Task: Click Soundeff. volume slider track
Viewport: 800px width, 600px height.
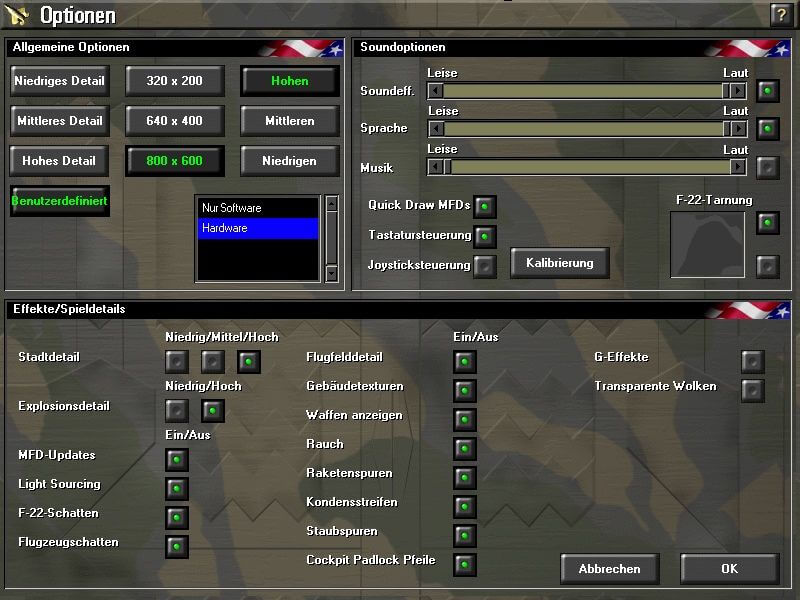Action: [583, 91]
